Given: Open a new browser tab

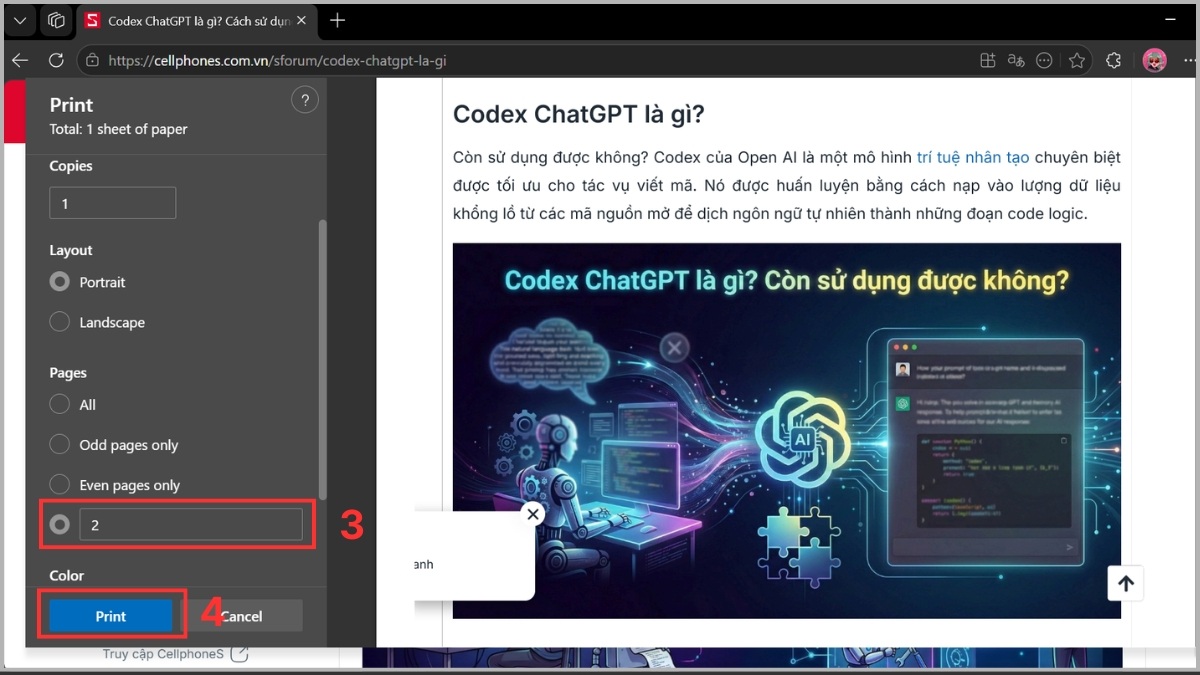Looking at the screenshot, I should [x=337, y=20].
